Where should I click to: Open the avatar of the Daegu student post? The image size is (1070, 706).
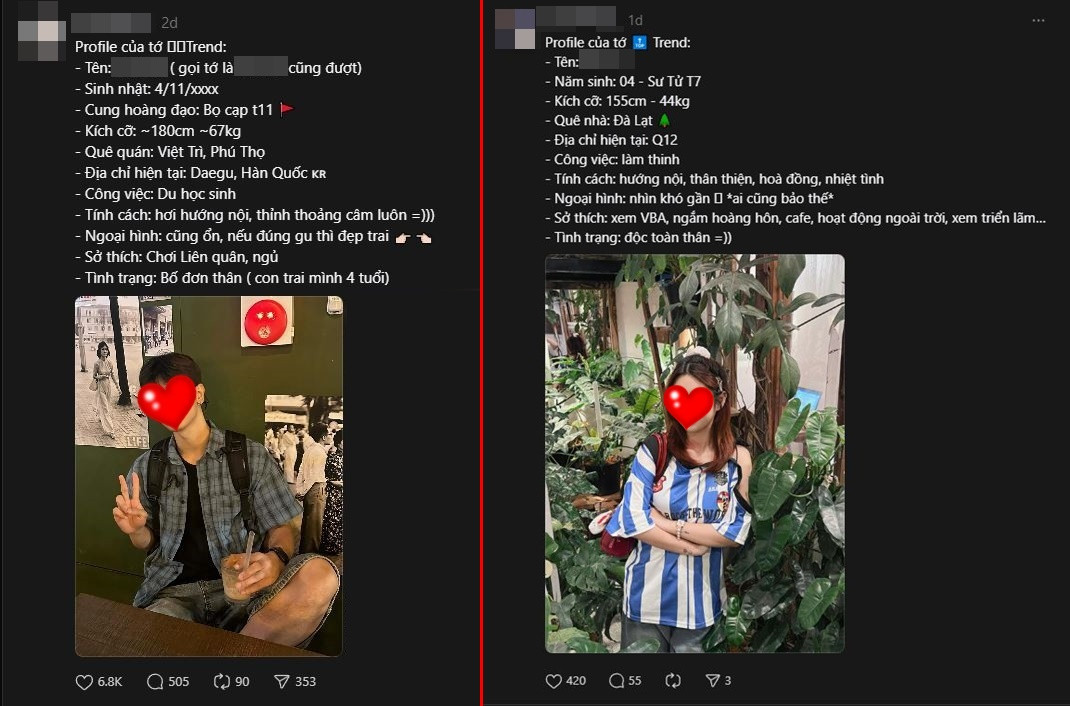click(42, 37)
